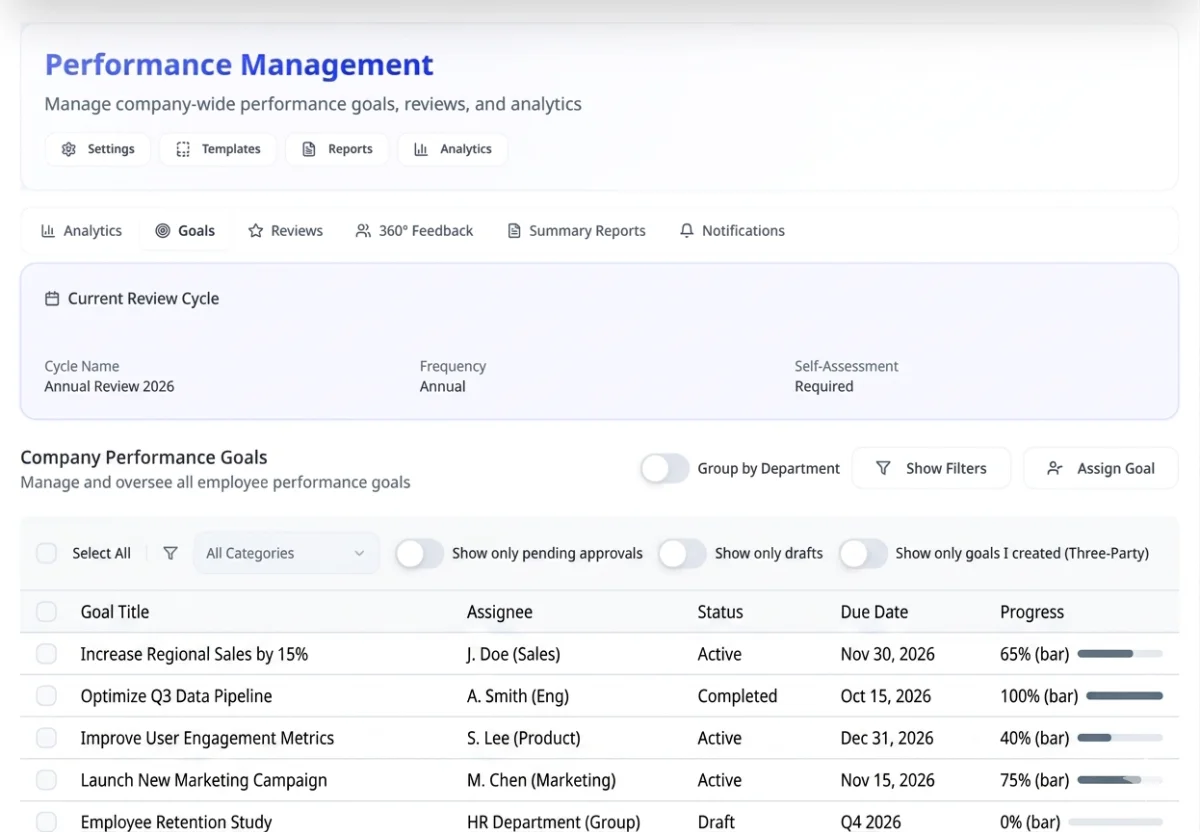
Task: Click the filter funnel icon beside All Categories
Action: (x=170, y=553)
